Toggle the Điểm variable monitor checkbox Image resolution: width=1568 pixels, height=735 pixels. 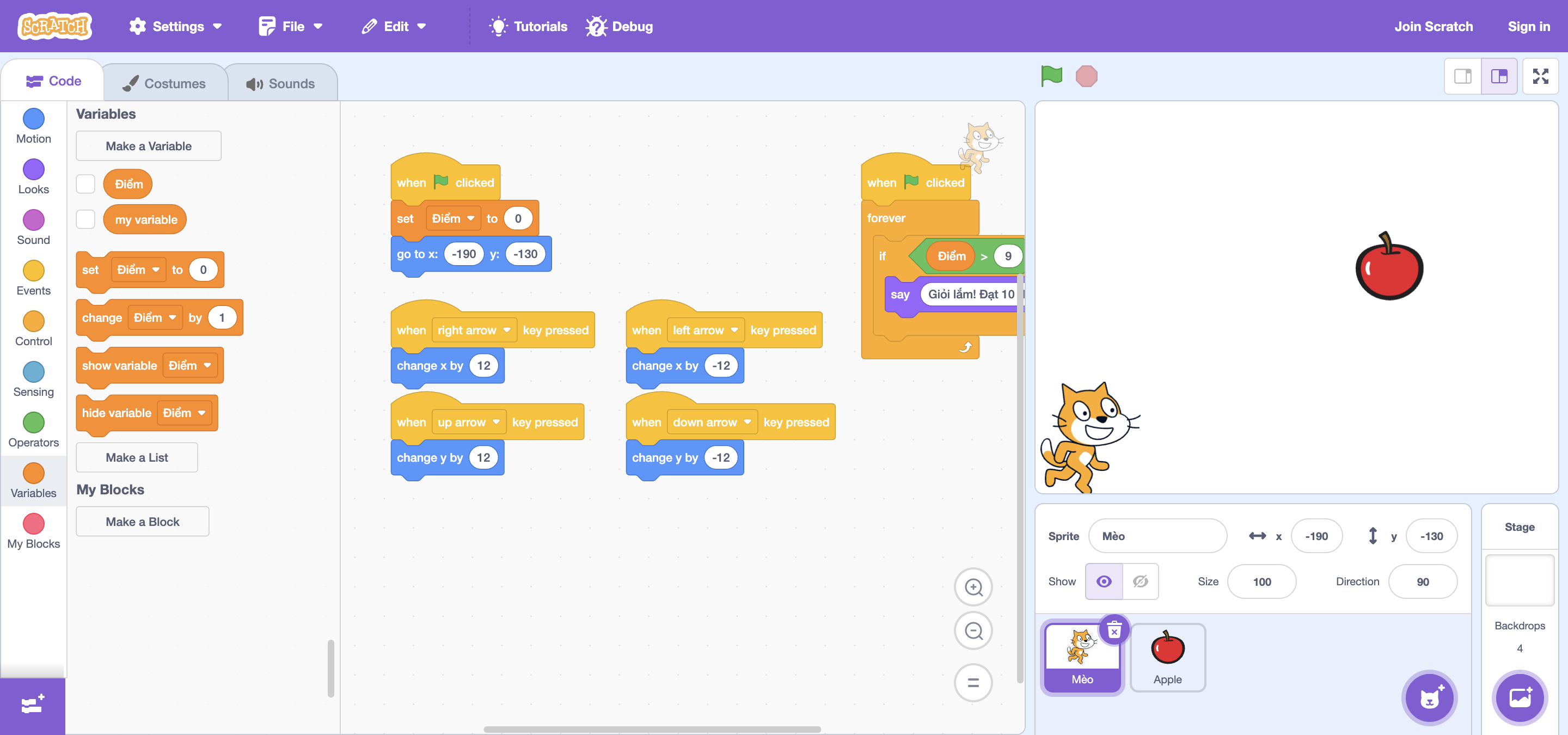tap(85, 184)
